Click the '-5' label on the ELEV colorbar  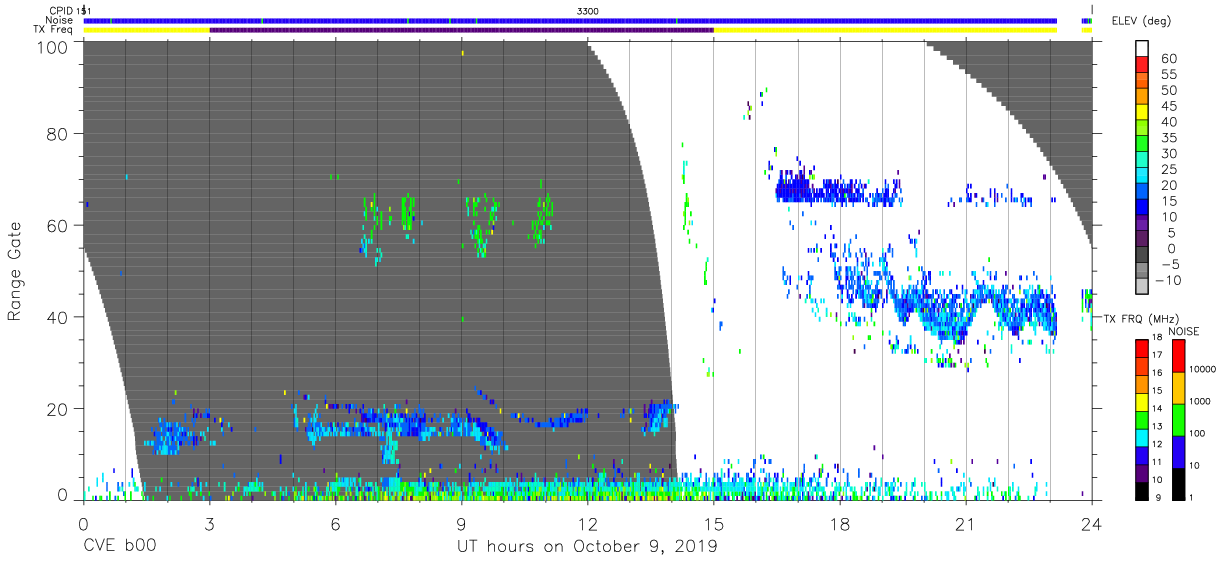[x=1169, y=264]
